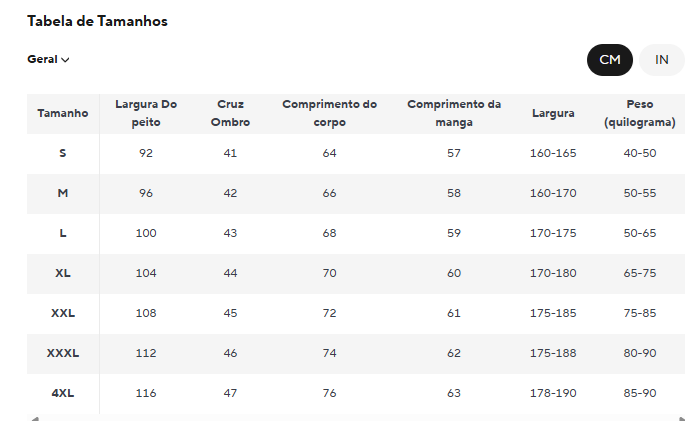Click the horizontal scrollbar track under the table
Screen dimensions: 685x421
[356, 419]
